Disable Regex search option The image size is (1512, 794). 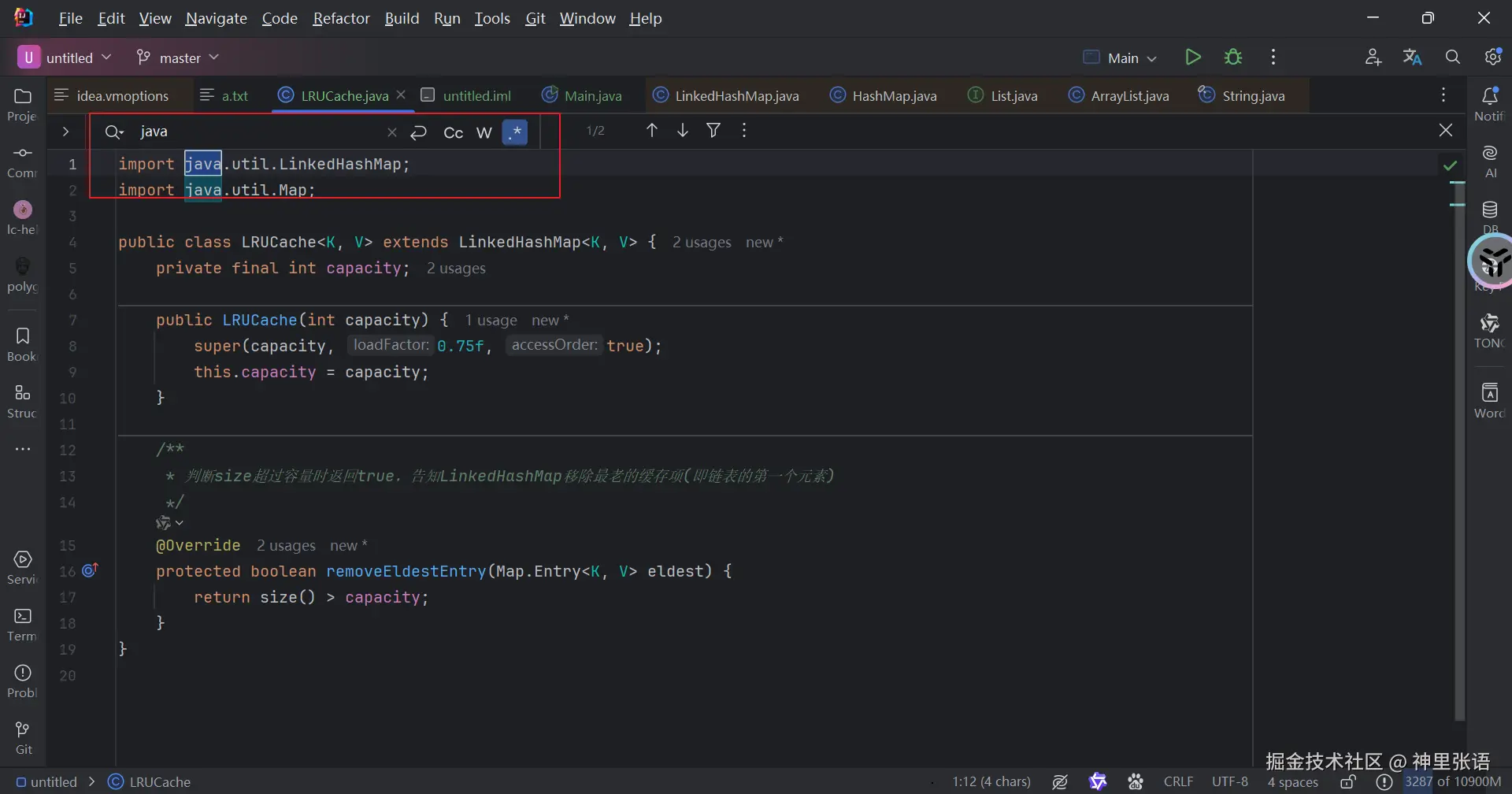(x=515, y=132)
